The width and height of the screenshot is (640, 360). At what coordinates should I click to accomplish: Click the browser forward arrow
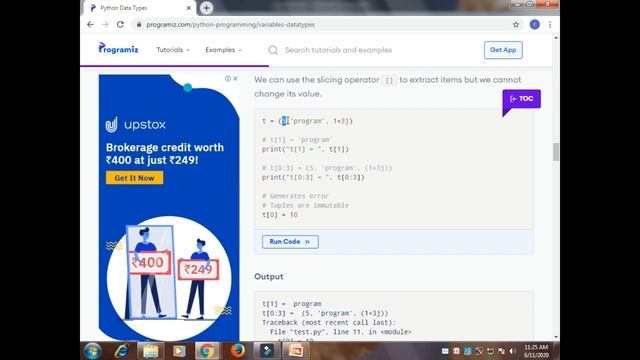tap(105, 24)
